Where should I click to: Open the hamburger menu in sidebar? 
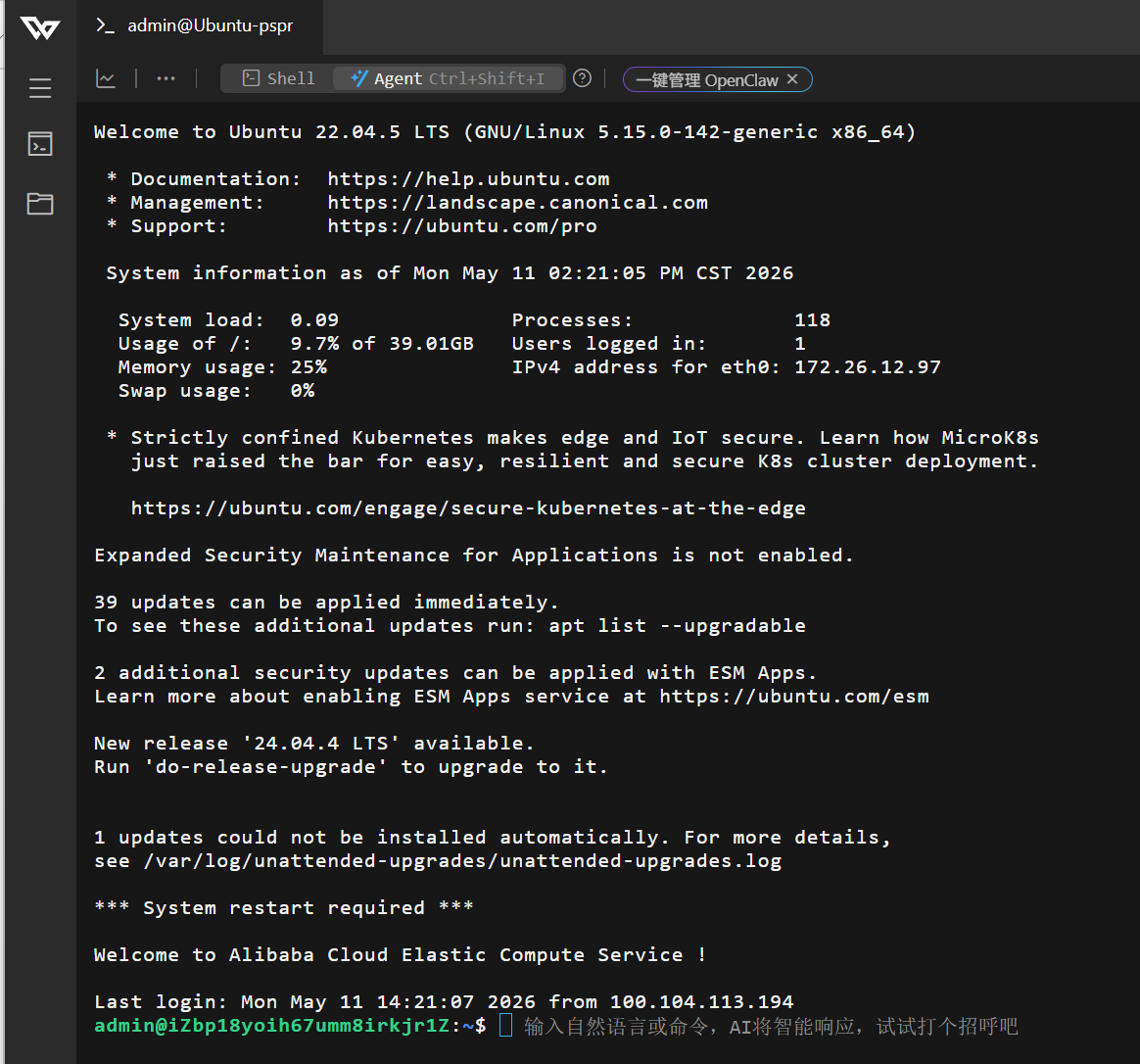[x=40, y=88]
